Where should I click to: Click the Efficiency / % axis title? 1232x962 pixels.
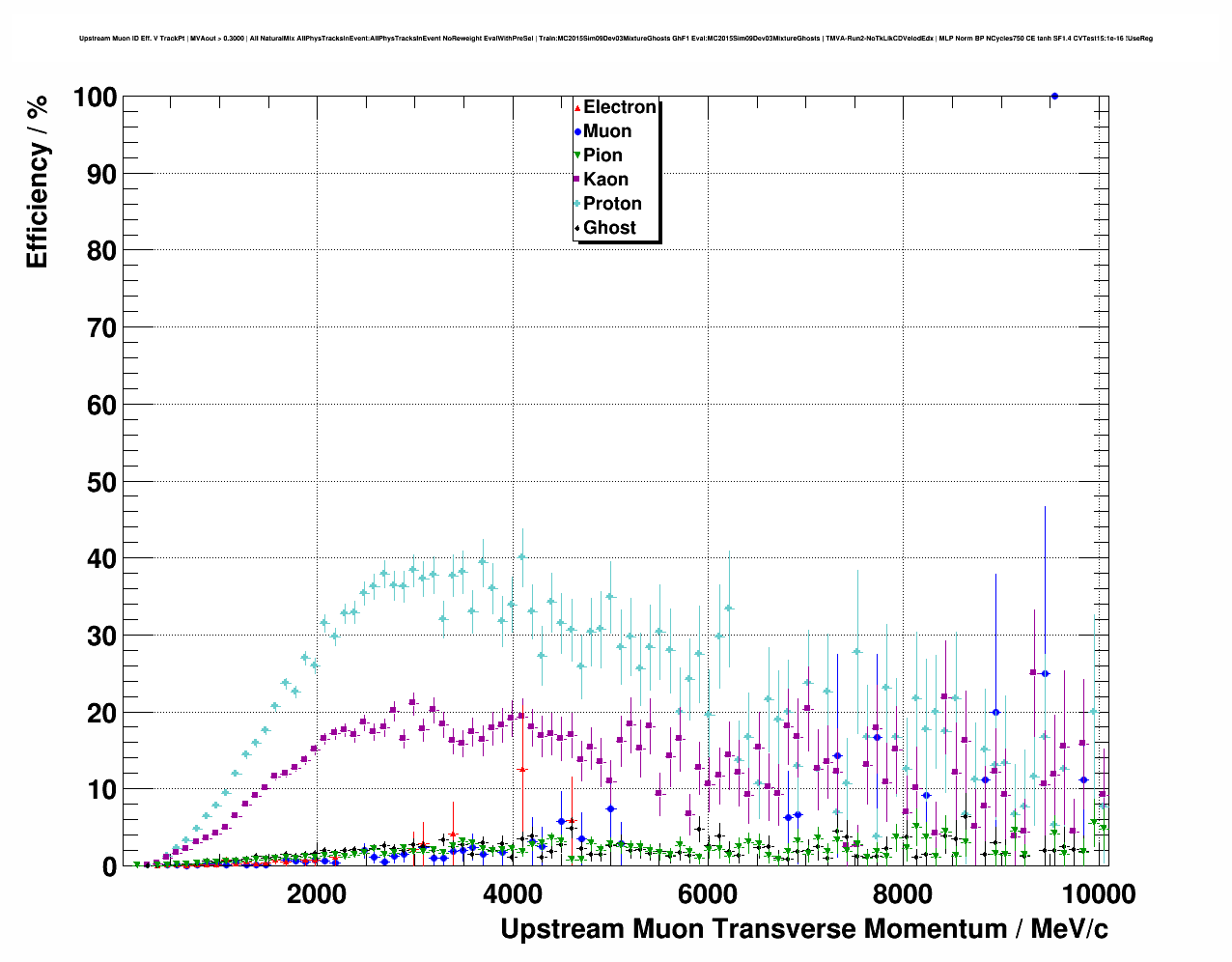pyautogui.click(x=37, y=182)
